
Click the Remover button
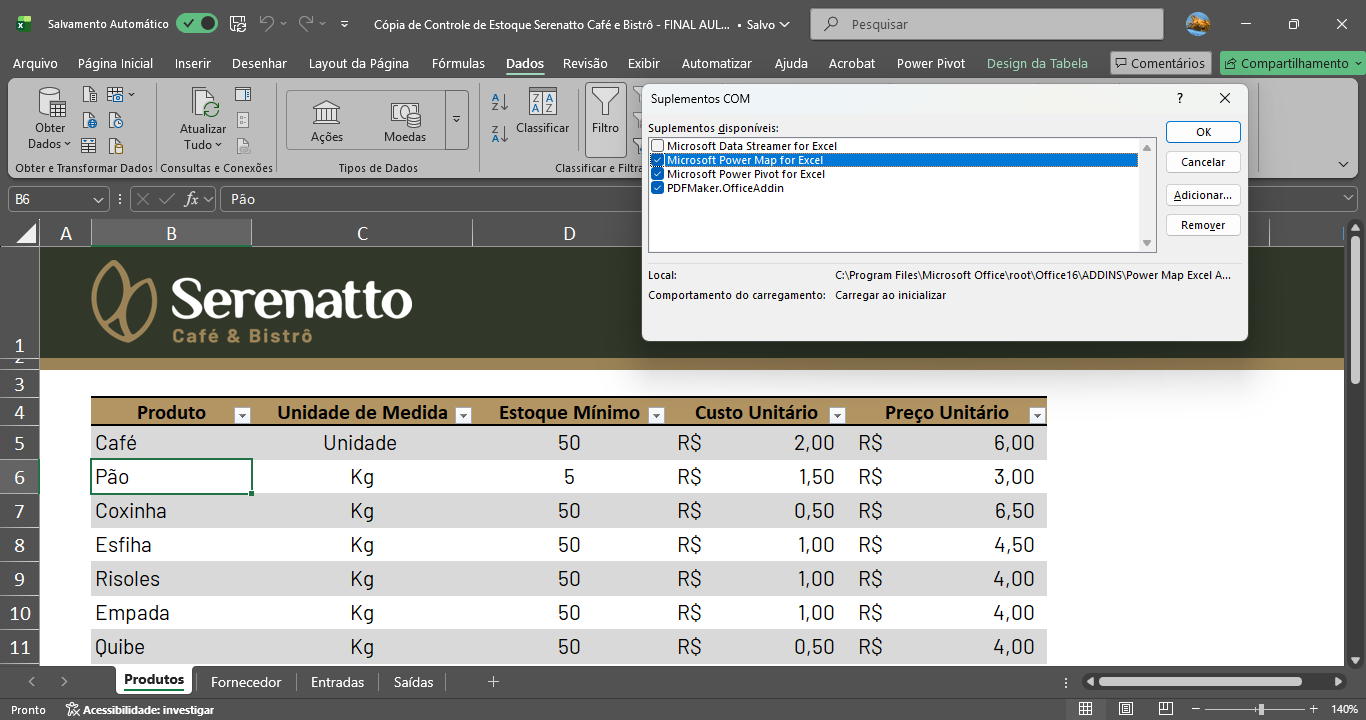pyautogui.click(x=1203, y=225)
